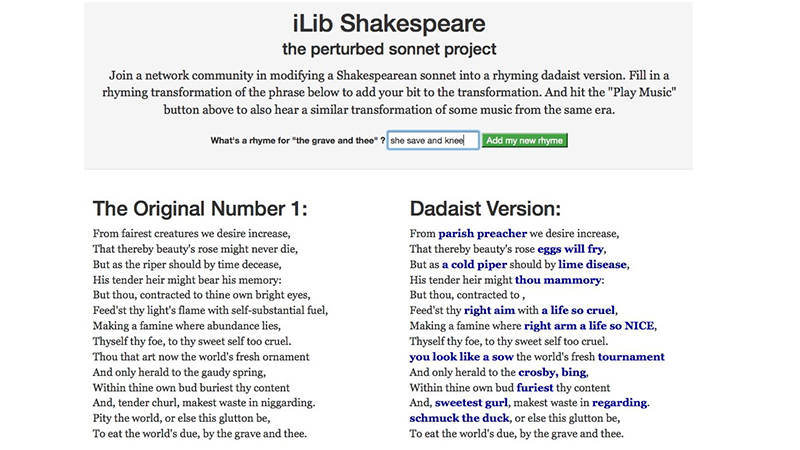
Task: Click original line 'But as the riper should by time decease,'
Action: 187,264
